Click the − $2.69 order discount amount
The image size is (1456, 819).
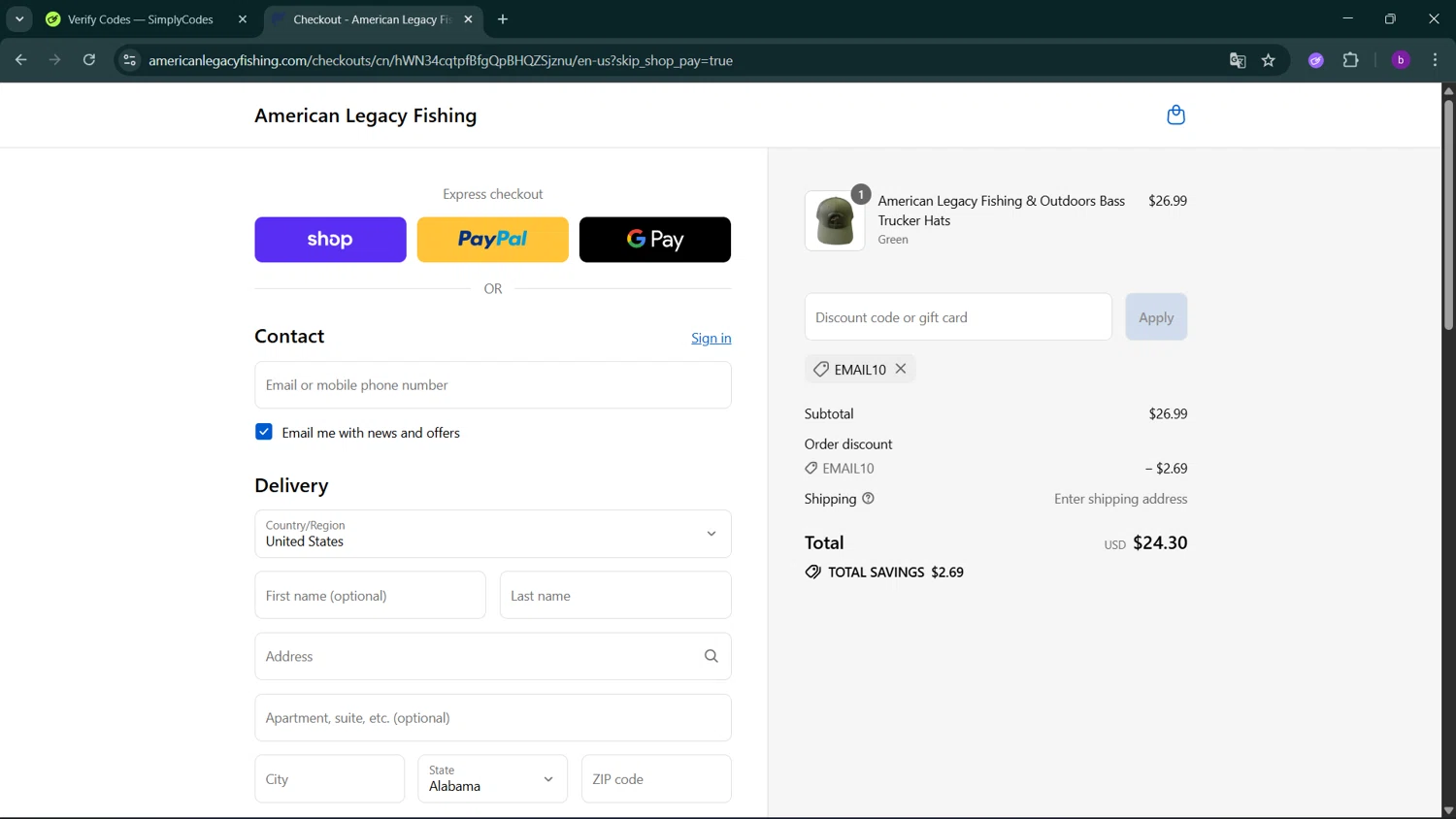[x=1166, y=469]
